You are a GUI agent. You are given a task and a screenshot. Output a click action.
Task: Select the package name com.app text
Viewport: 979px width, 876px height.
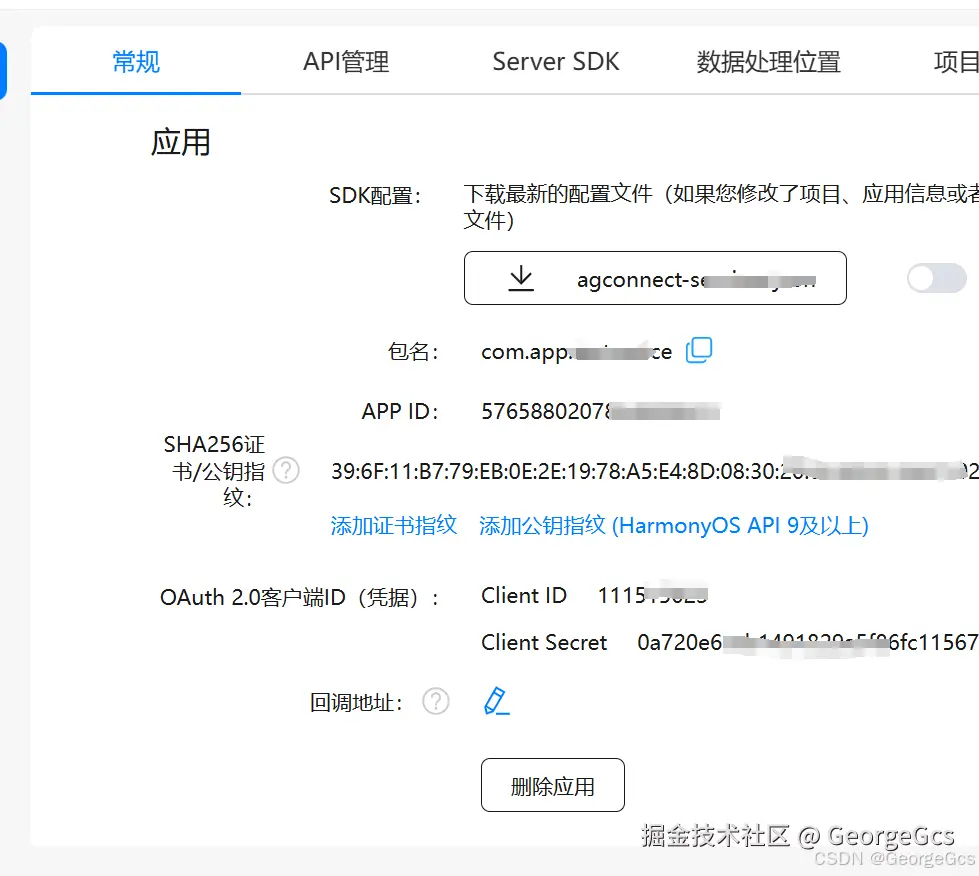[576, 352]
